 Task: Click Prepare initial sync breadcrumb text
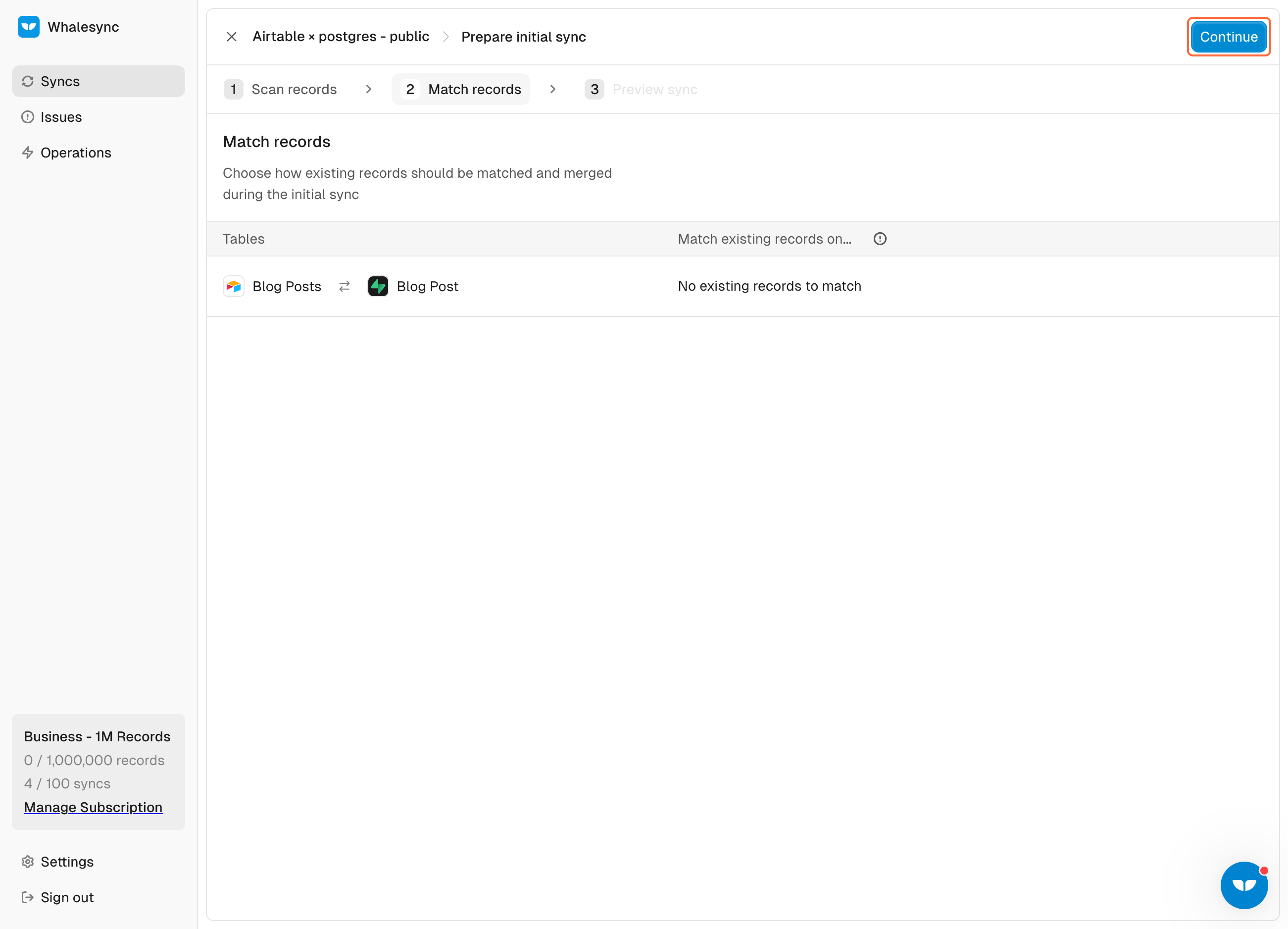coord(524,37)
